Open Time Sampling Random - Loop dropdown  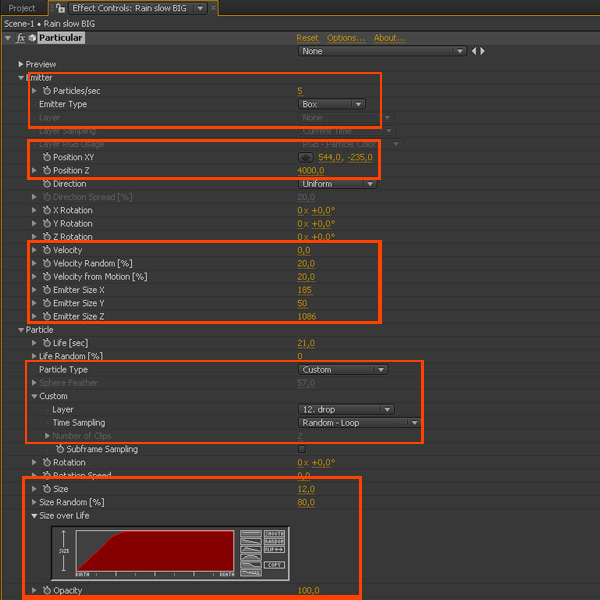[x=359, y=422]
